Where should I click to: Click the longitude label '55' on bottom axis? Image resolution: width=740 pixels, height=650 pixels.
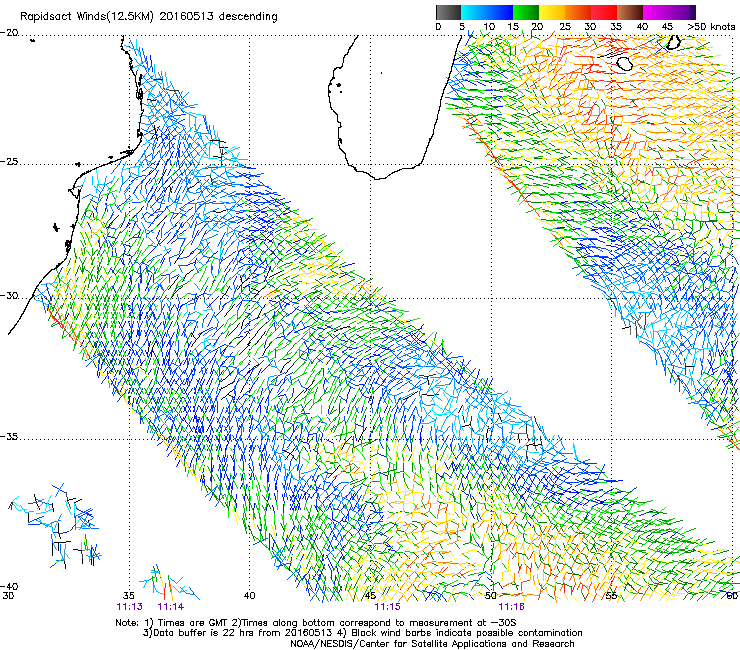tap(611, 596)
